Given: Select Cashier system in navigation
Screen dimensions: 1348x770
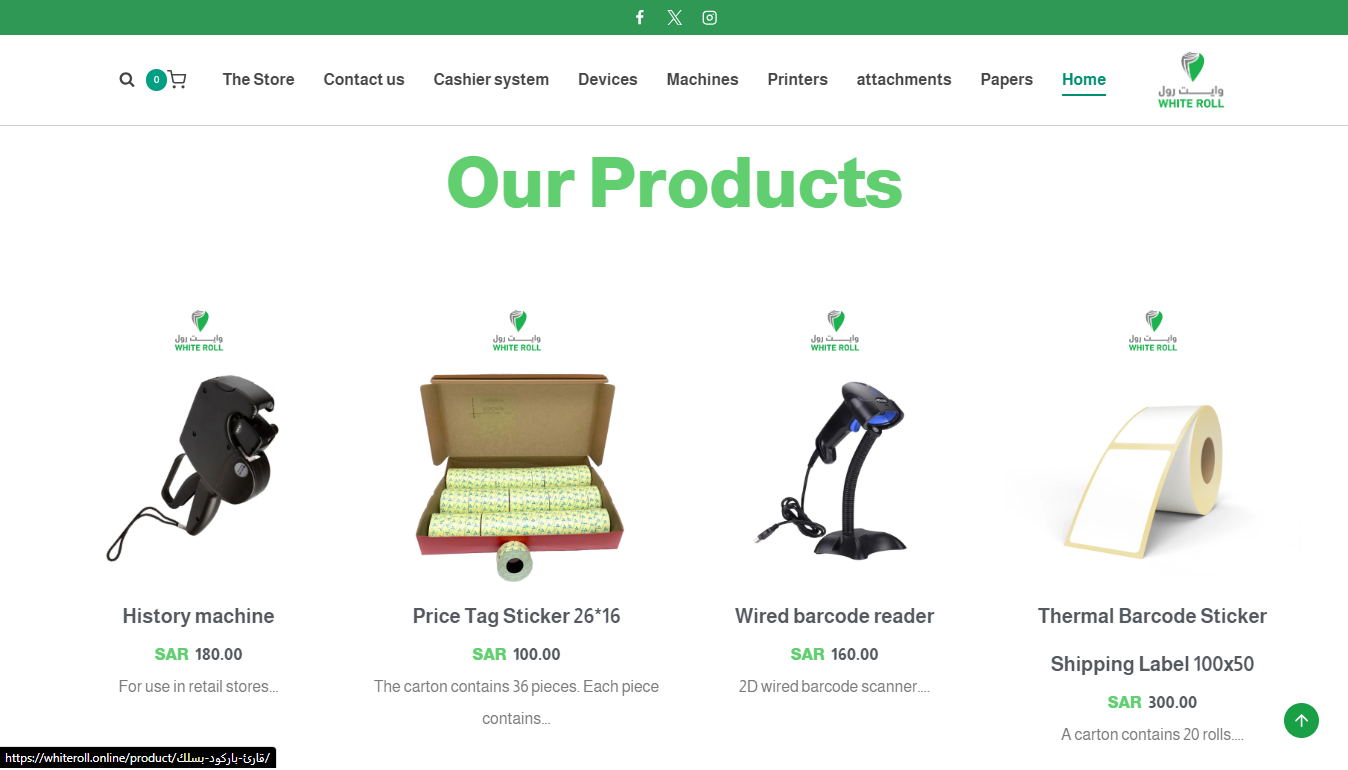Looking at the screenshot, I should pyautogui.click(x=491, y=79).
